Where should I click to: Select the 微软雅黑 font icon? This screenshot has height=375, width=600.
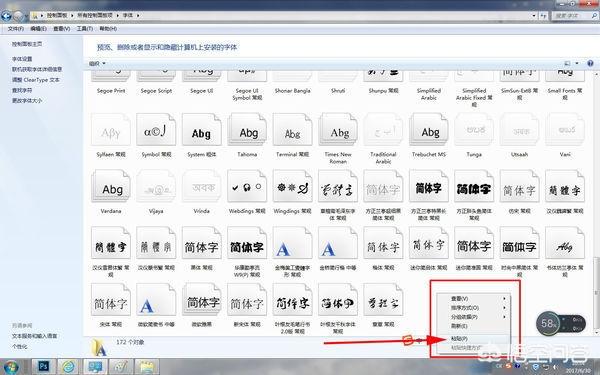point(202,300)
